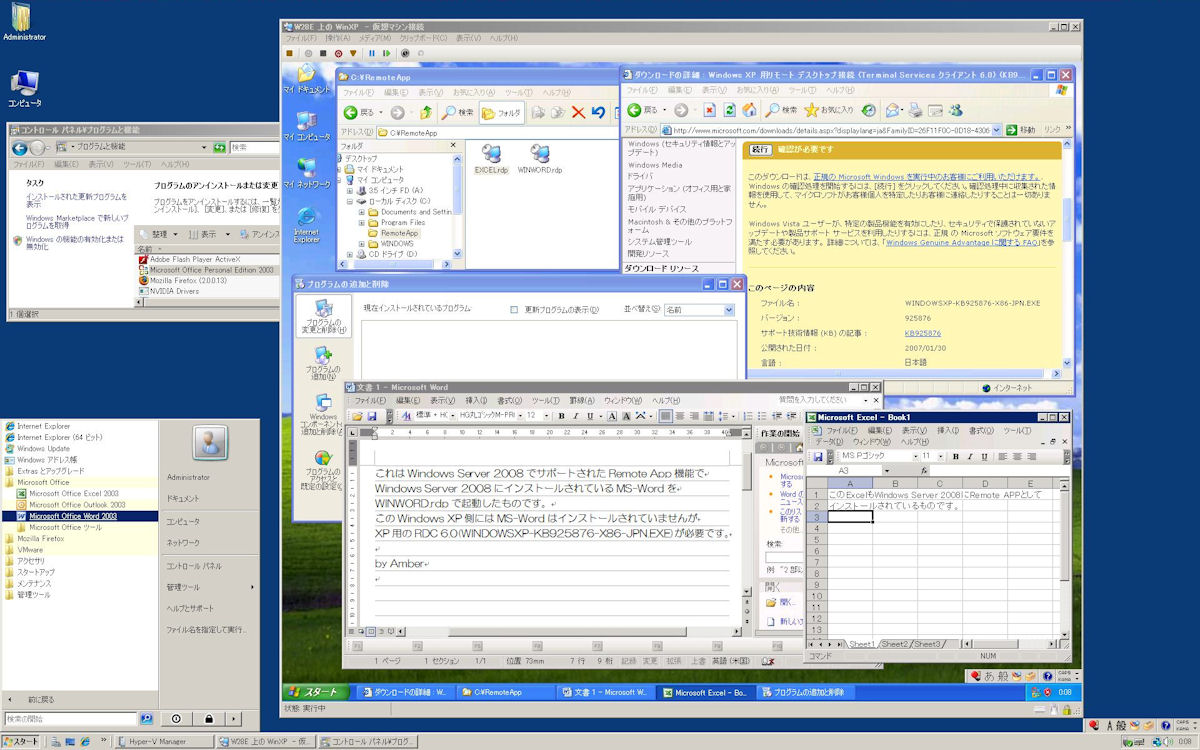This screenshot has height=750, width=1200.
Task: Open the font size dropdown in Word
Action: [x=546, y=416]
